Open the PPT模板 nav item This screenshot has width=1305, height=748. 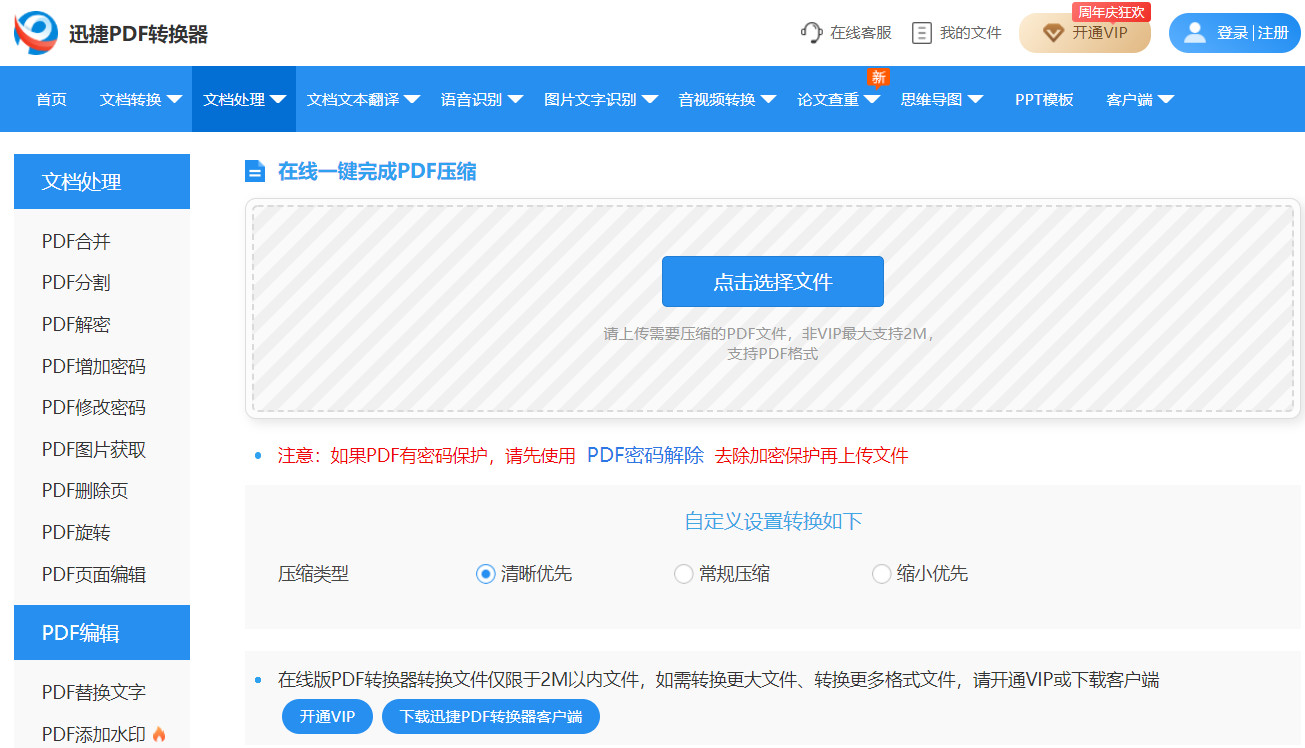[x=1044, y=99]
